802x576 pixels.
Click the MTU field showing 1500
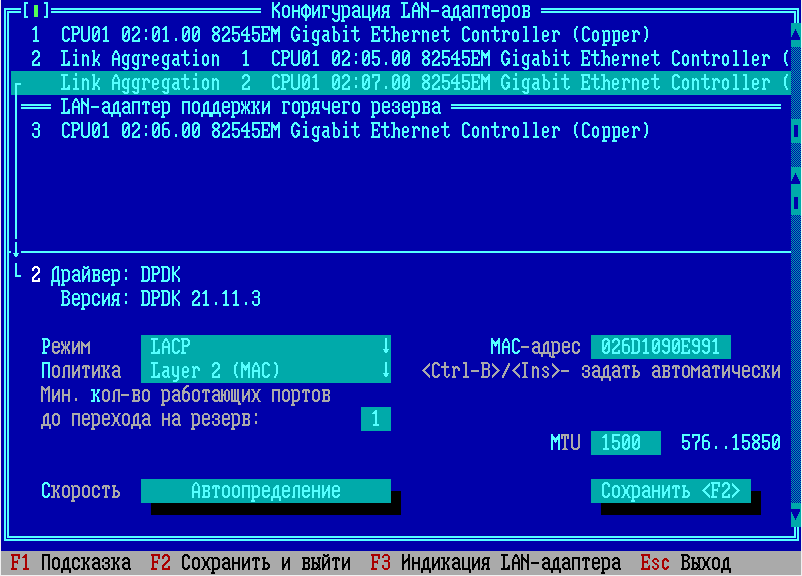[x=625, y=443]
